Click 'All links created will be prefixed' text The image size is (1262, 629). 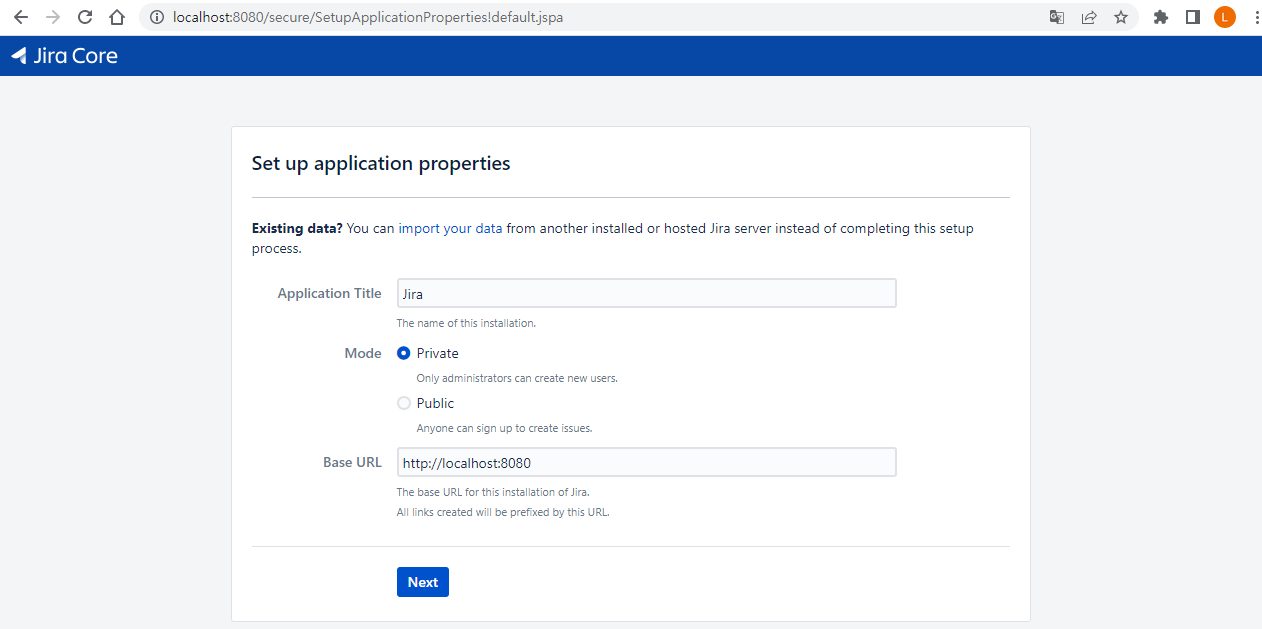pyautogui.click(x=503, y=512)
